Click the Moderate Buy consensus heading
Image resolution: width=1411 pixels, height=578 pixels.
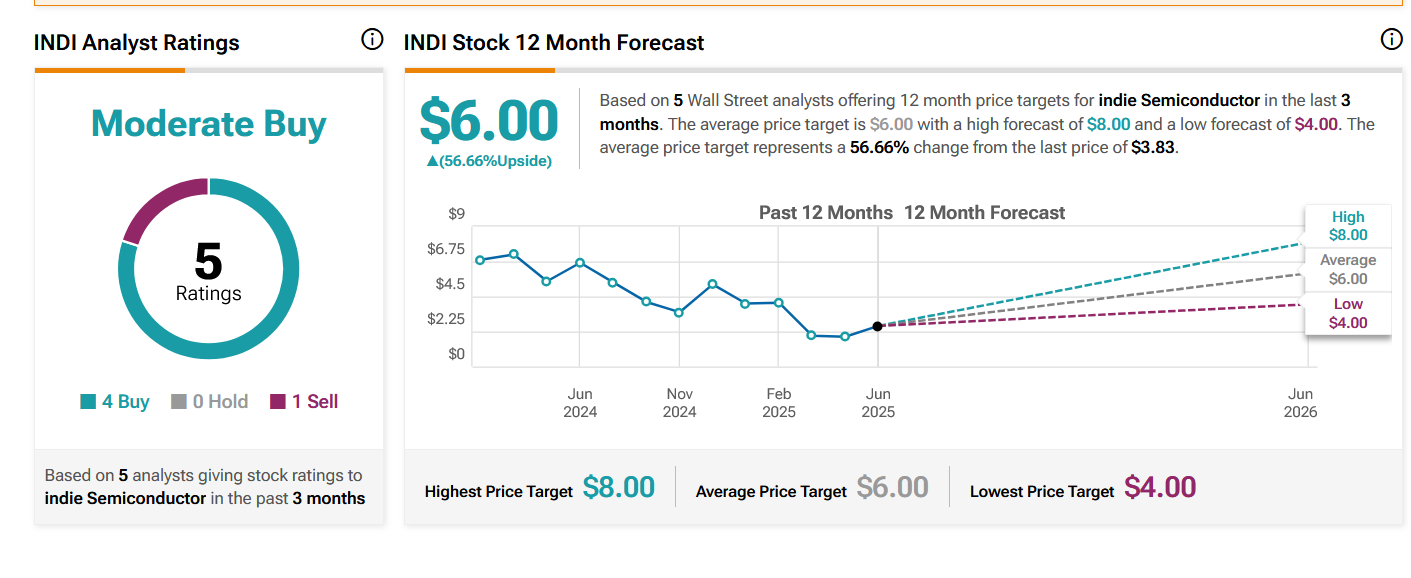pyautogui.click(x=209, y=124)
